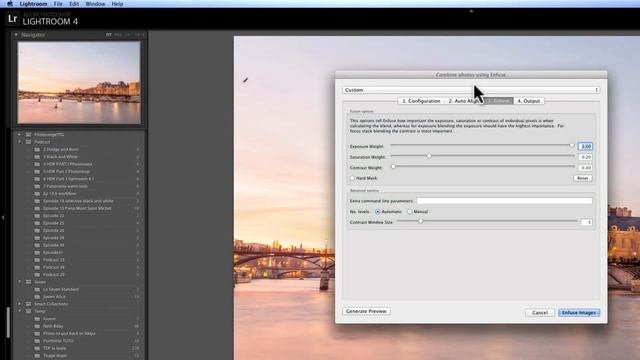Click the Seven collection set icon
The width and height of the screenshot is (640, 360).
tap(29, 282)
